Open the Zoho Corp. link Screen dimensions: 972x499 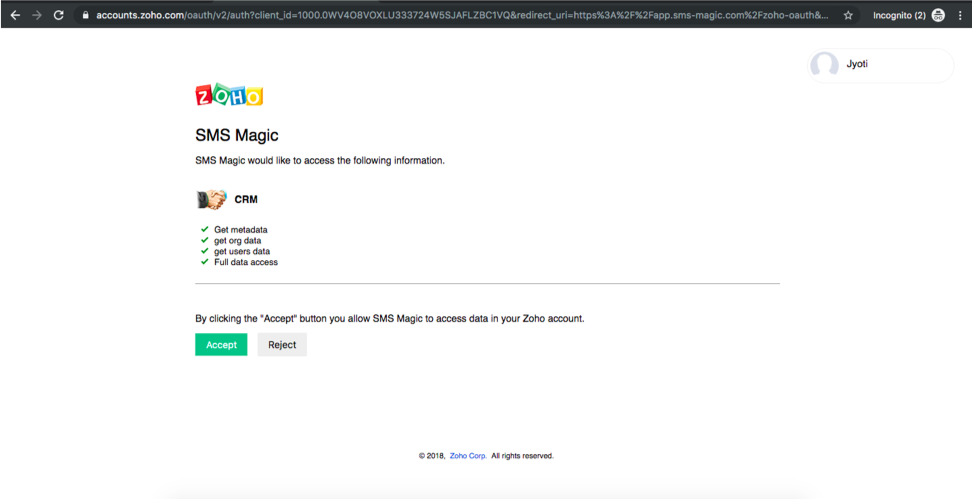468,456
